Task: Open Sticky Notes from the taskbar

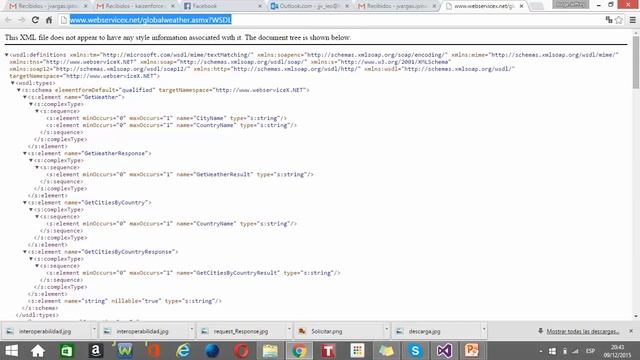Action: tap(386, 351)
